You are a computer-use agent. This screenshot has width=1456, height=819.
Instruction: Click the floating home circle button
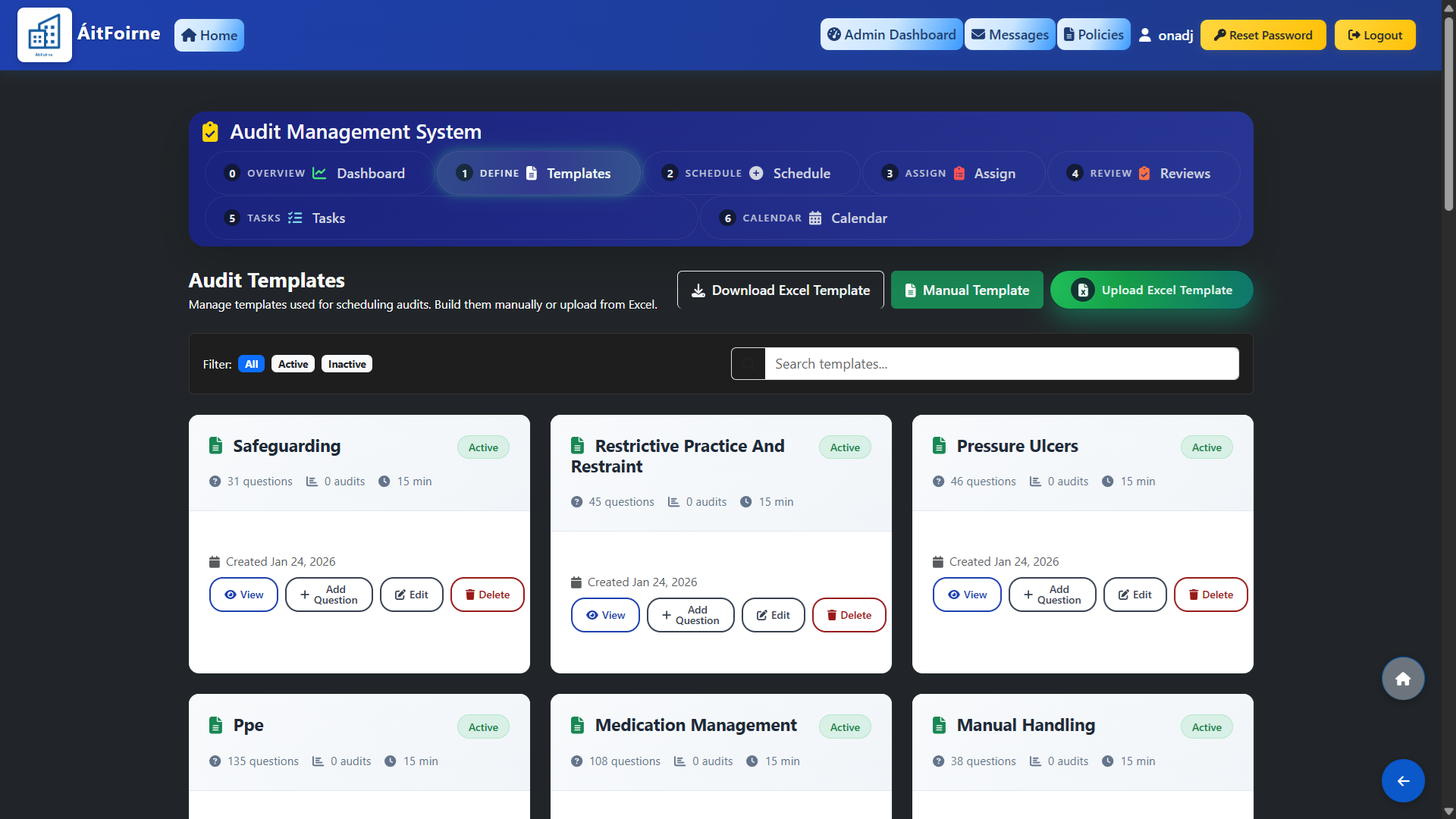(x=1402, y=678)
